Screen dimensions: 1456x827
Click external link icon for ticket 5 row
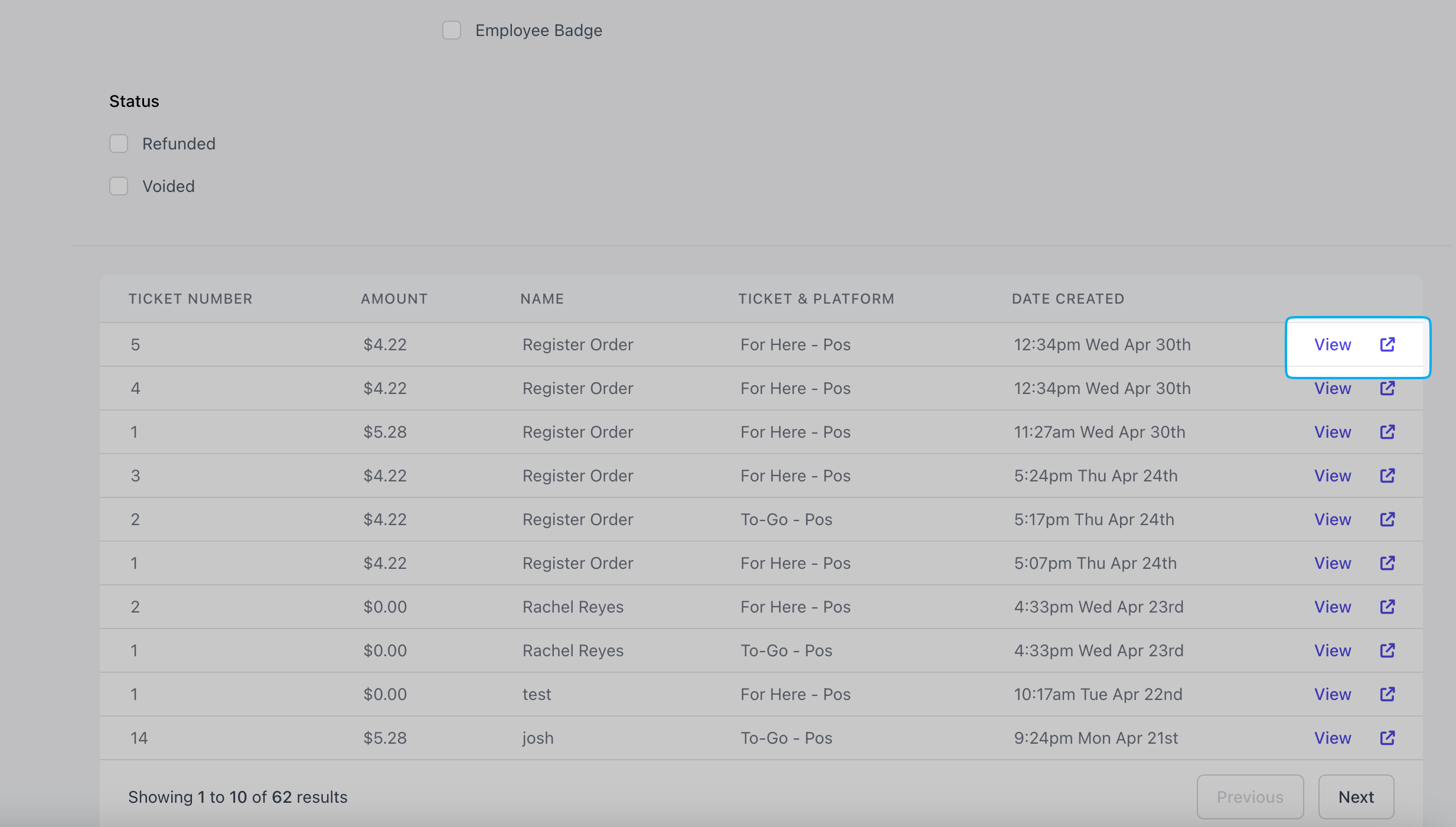[1387, 344]
